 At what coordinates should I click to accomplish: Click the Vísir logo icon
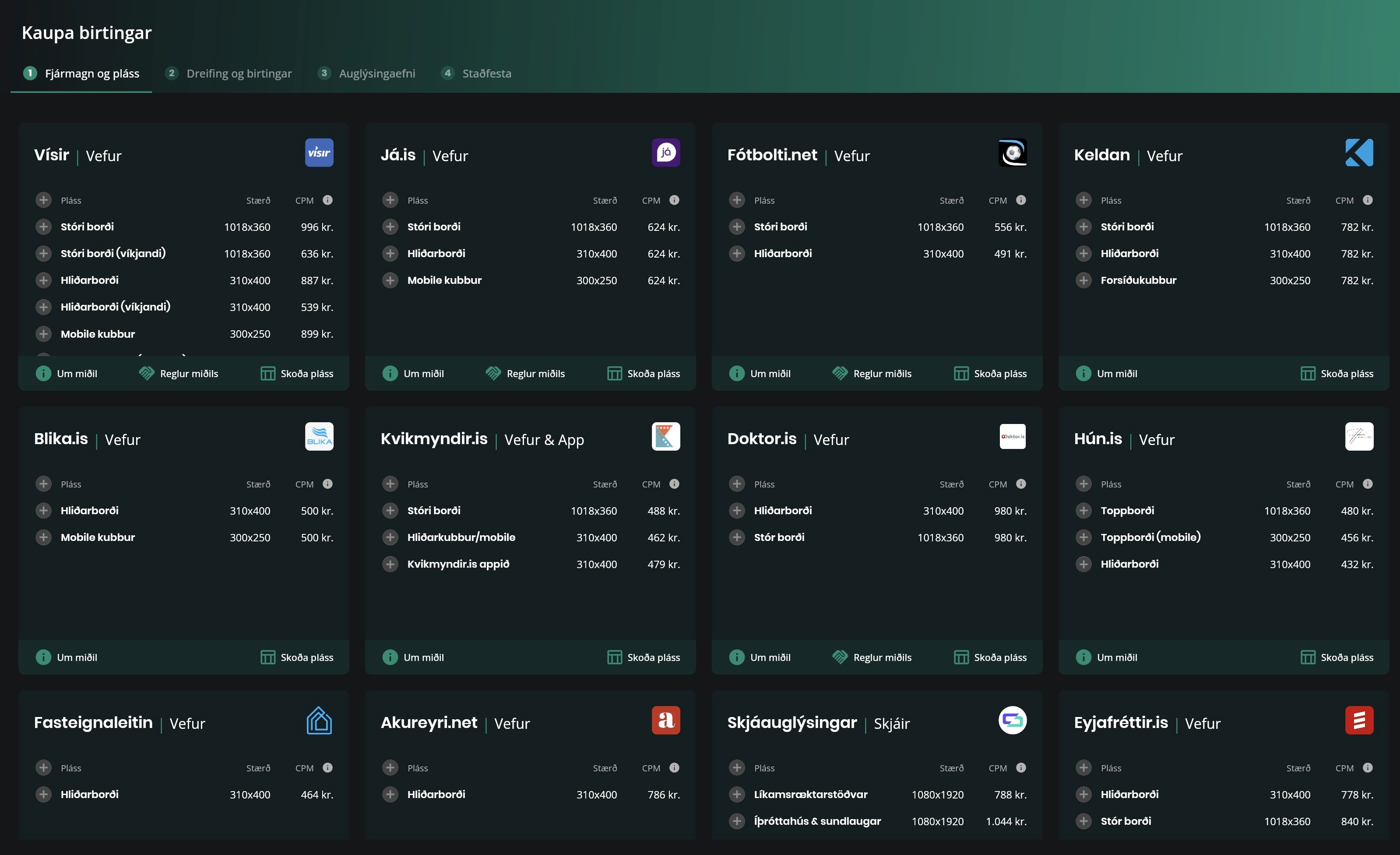pyautogui.click(x=319, y=152)
